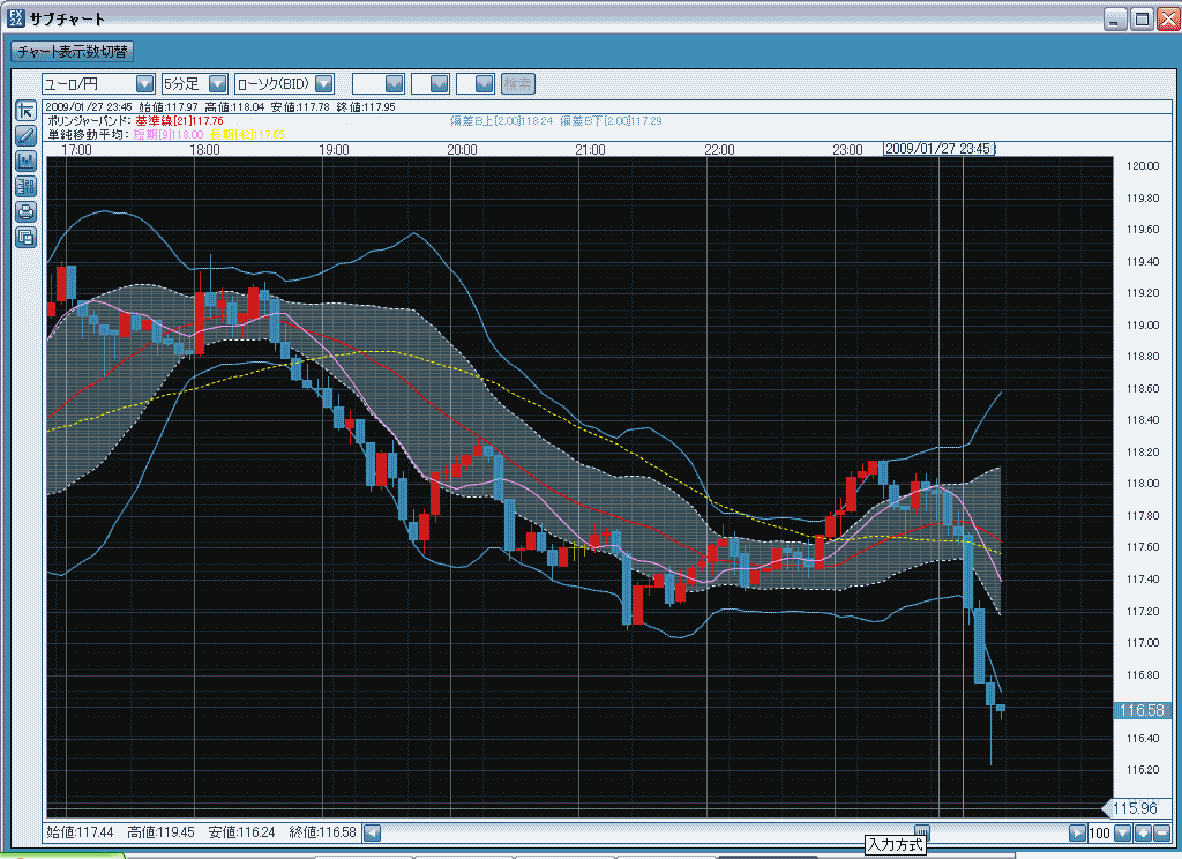The height and width of the screenshot is (859, 1182).
Task: Open the display count 100 dropdown
Action: pyautogui.click(x=1123, y=832)
